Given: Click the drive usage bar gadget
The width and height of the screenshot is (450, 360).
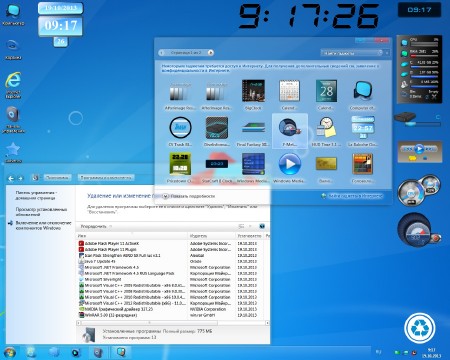Looking at the screenshot, I should pyautogui.click(x=423, y=124).
